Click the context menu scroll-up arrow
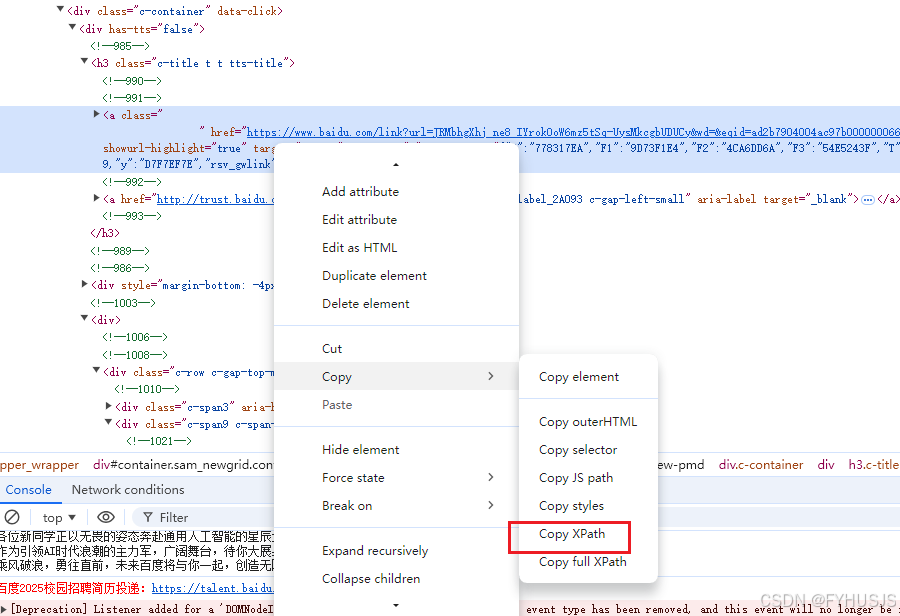 click(396, 165)
